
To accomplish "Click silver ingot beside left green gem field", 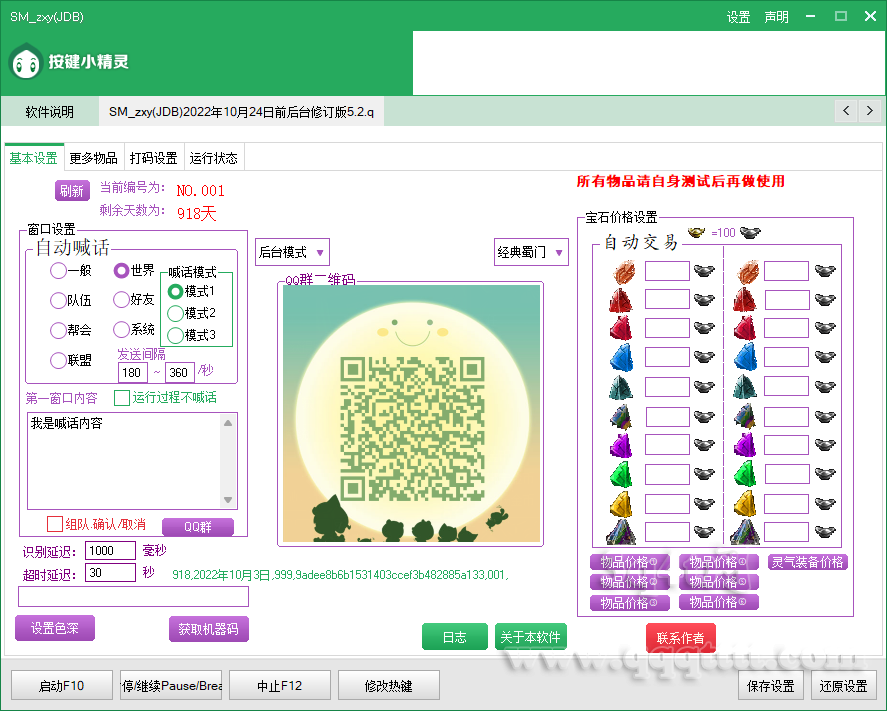I will tap(704, 473).
